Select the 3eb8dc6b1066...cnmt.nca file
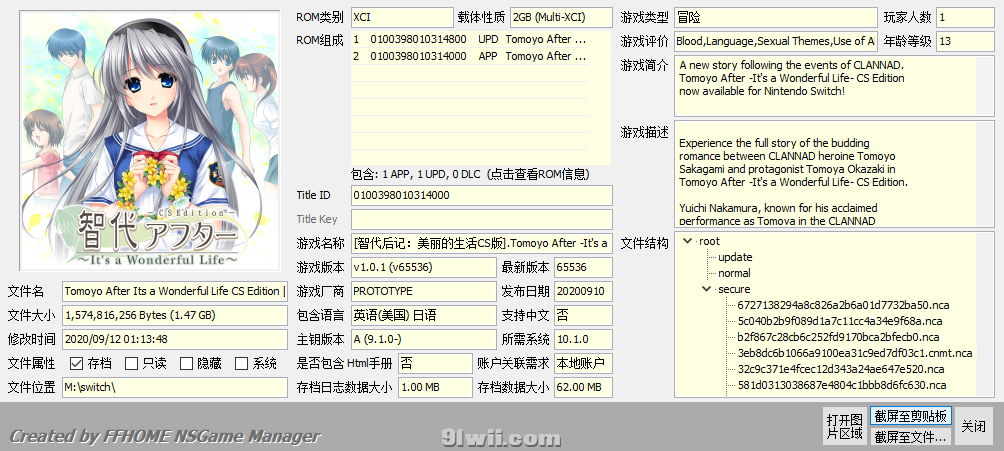1004x451 pixels. click(855, 353)
